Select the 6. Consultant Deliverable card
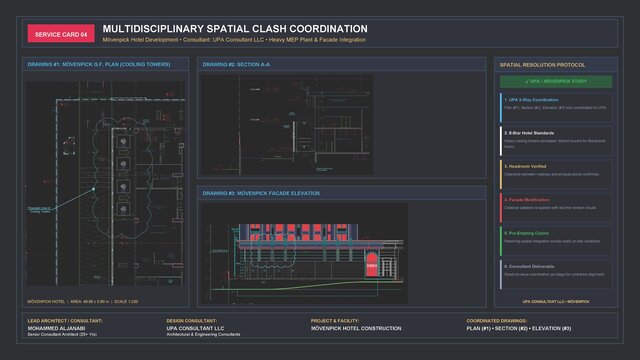This screenshot has width=640, height=360. click(x=556, y=275)
